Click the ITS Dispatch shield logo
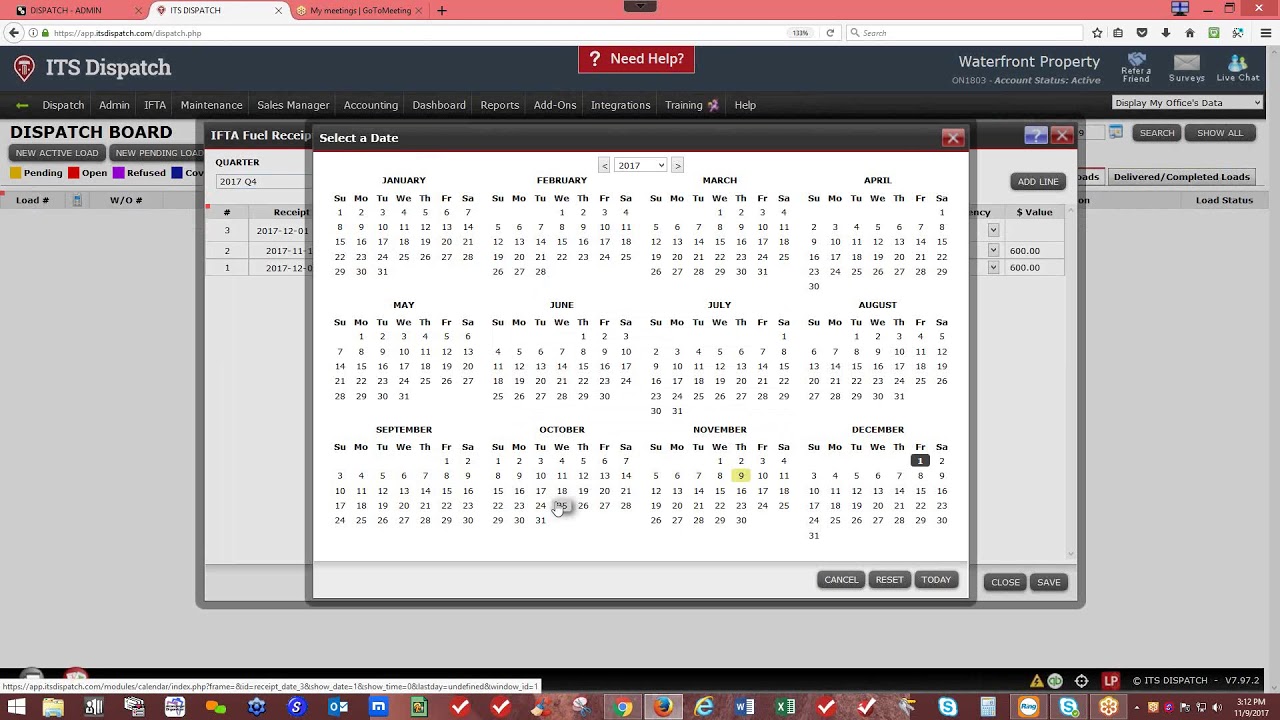Screen dimensions: 1280x720 (x=25, y=68)
